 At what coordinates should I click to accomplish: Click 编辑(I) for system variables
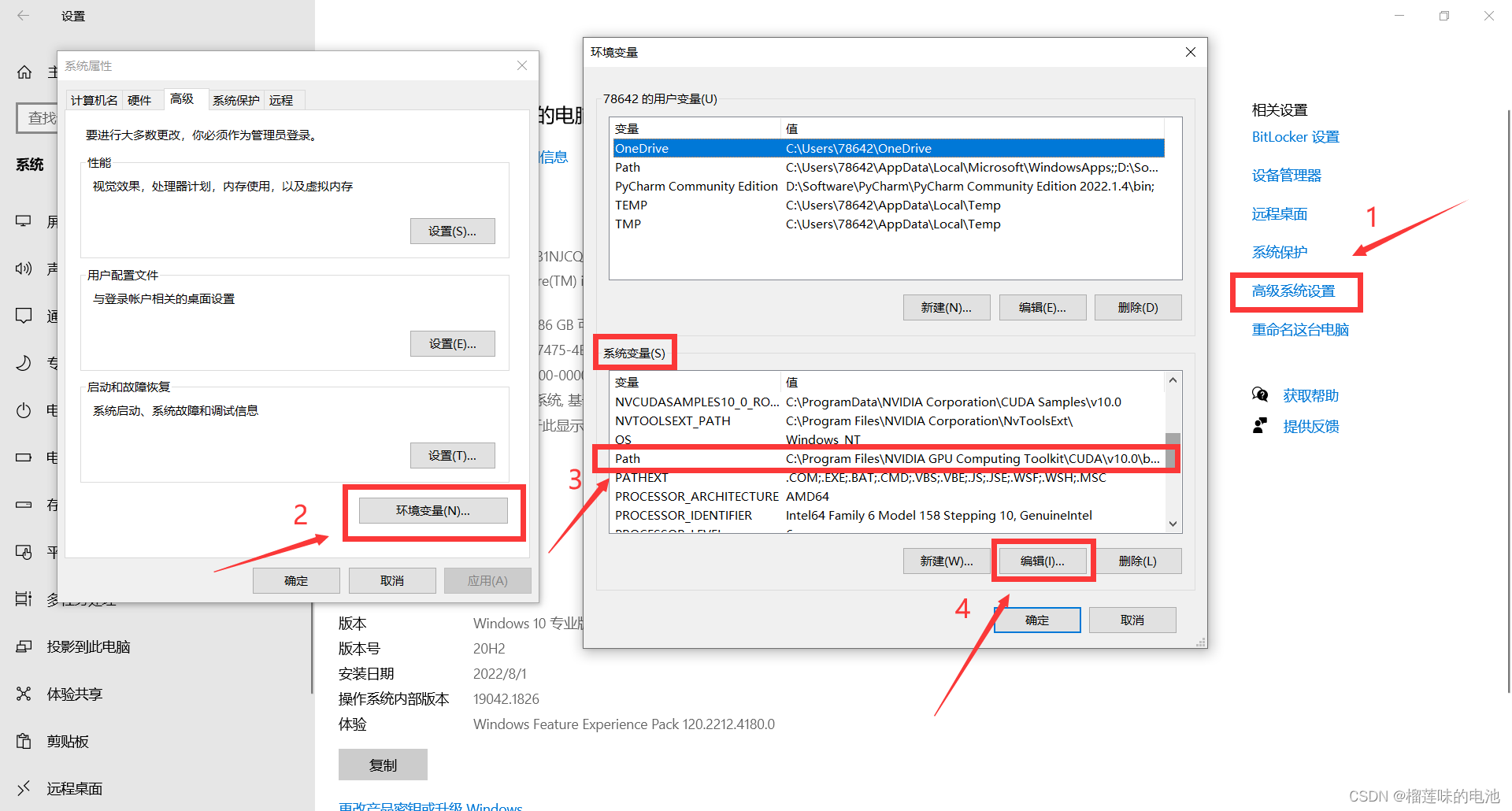[x=1043, y=561]
